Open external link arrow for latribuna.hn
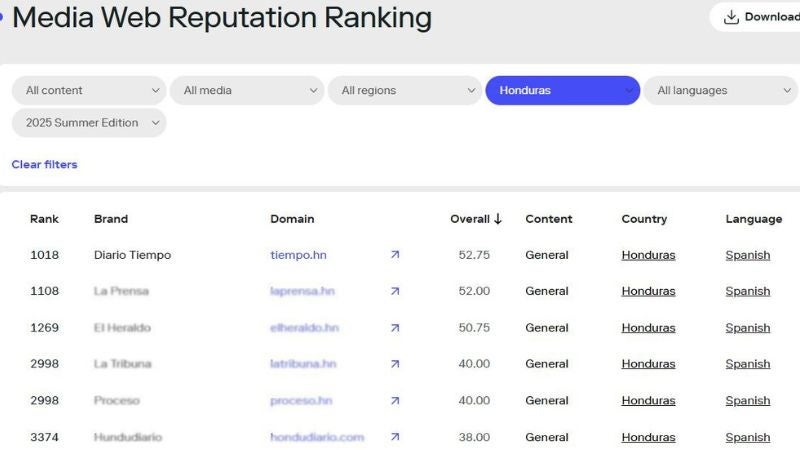Screen dimensions: 800x450 coord(395,364)
